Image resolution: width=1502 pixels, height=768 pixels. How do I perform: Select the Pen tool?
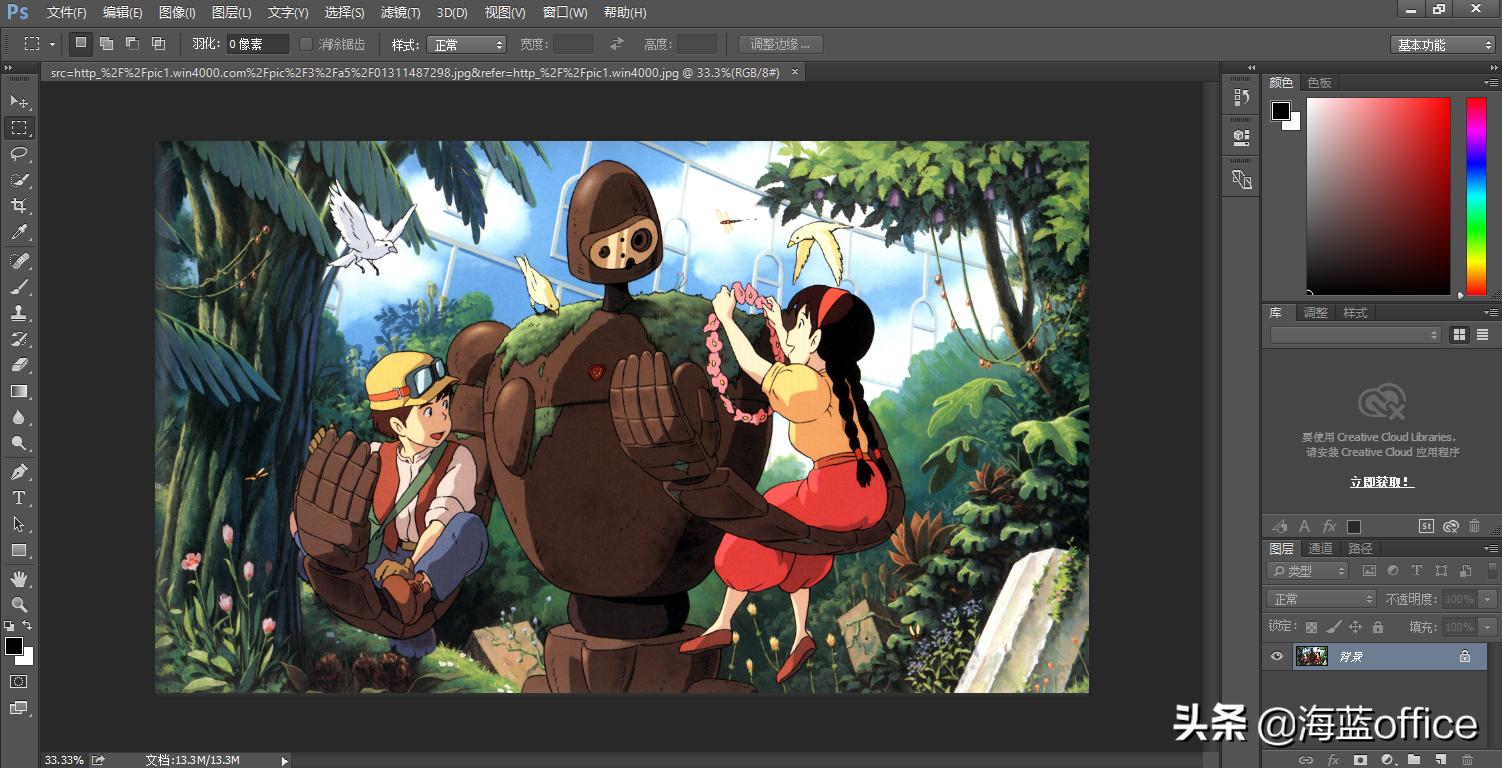point(18,470)
